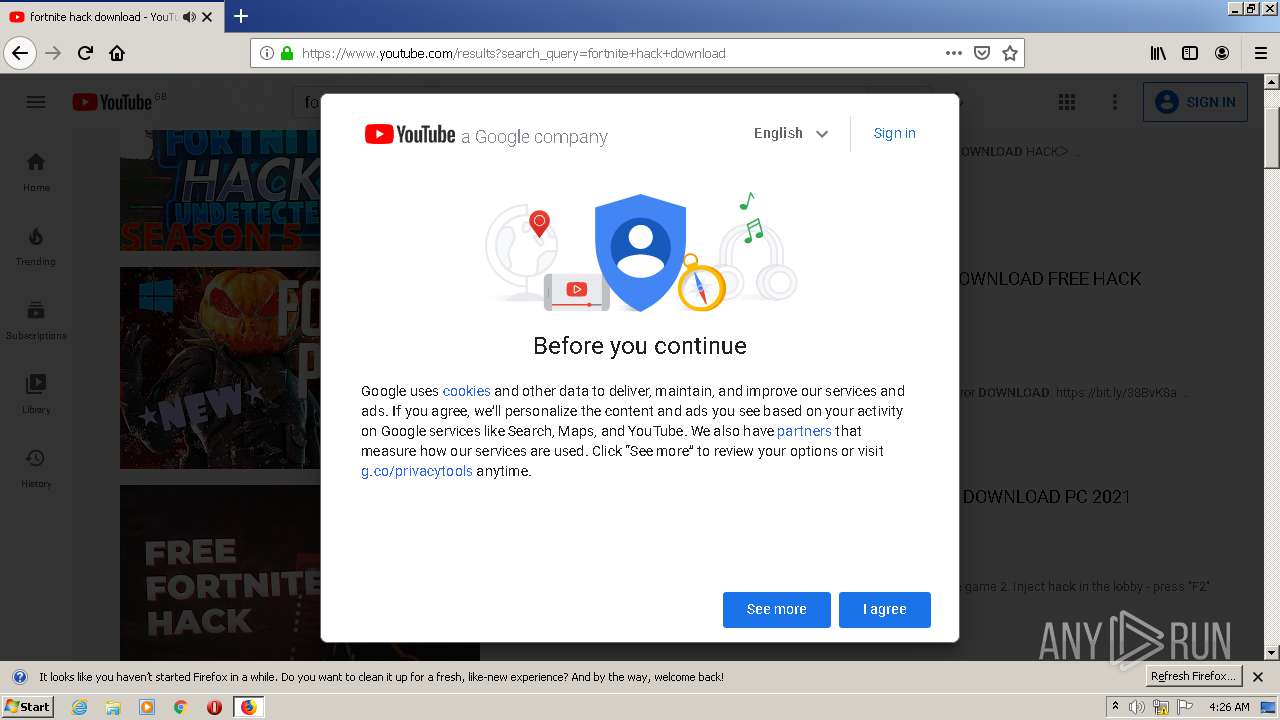Click the 4:26 AM taskbar clock
The image size is (1280, 720).
1229,707
